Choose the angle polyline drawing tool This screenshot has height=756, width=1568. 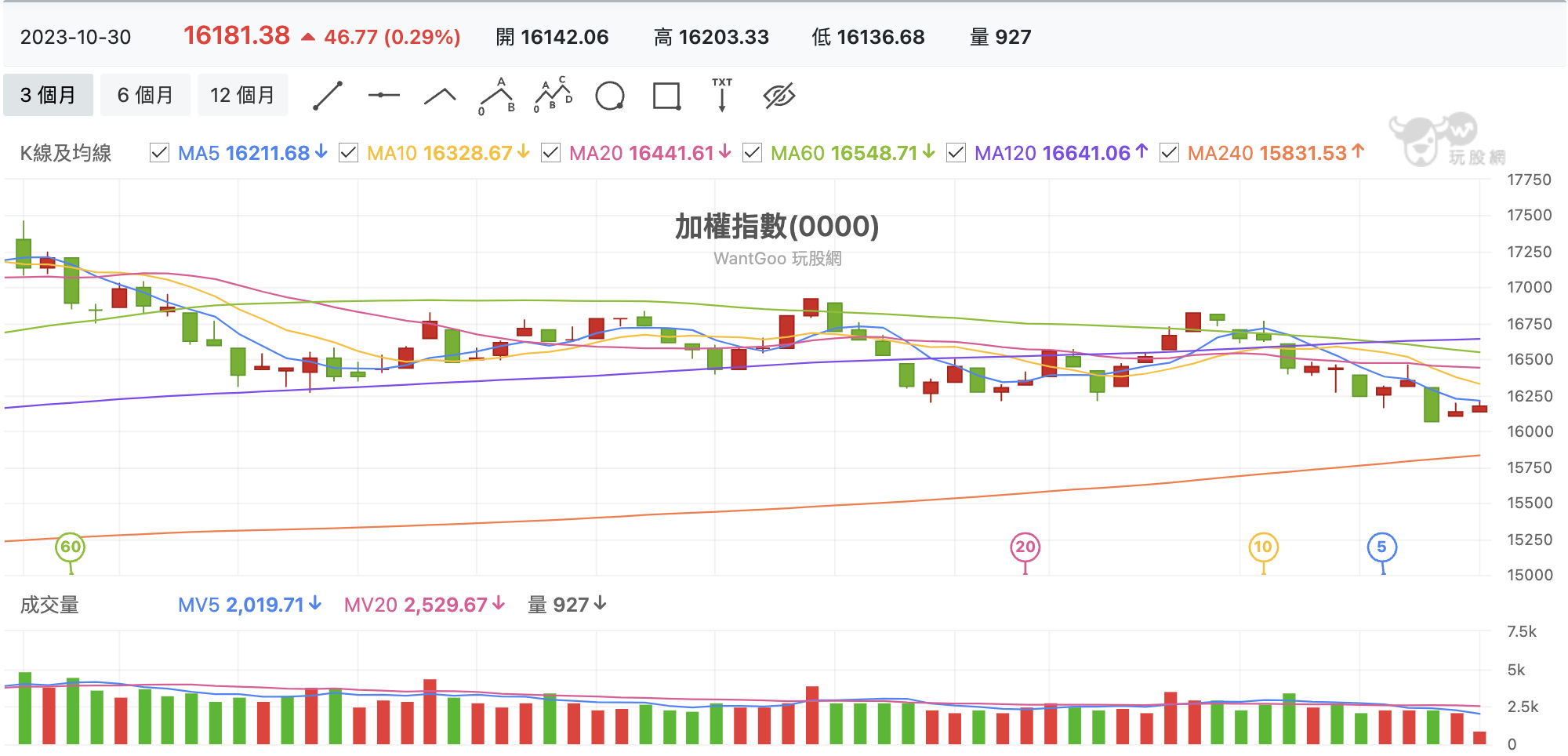pos(440,96)
